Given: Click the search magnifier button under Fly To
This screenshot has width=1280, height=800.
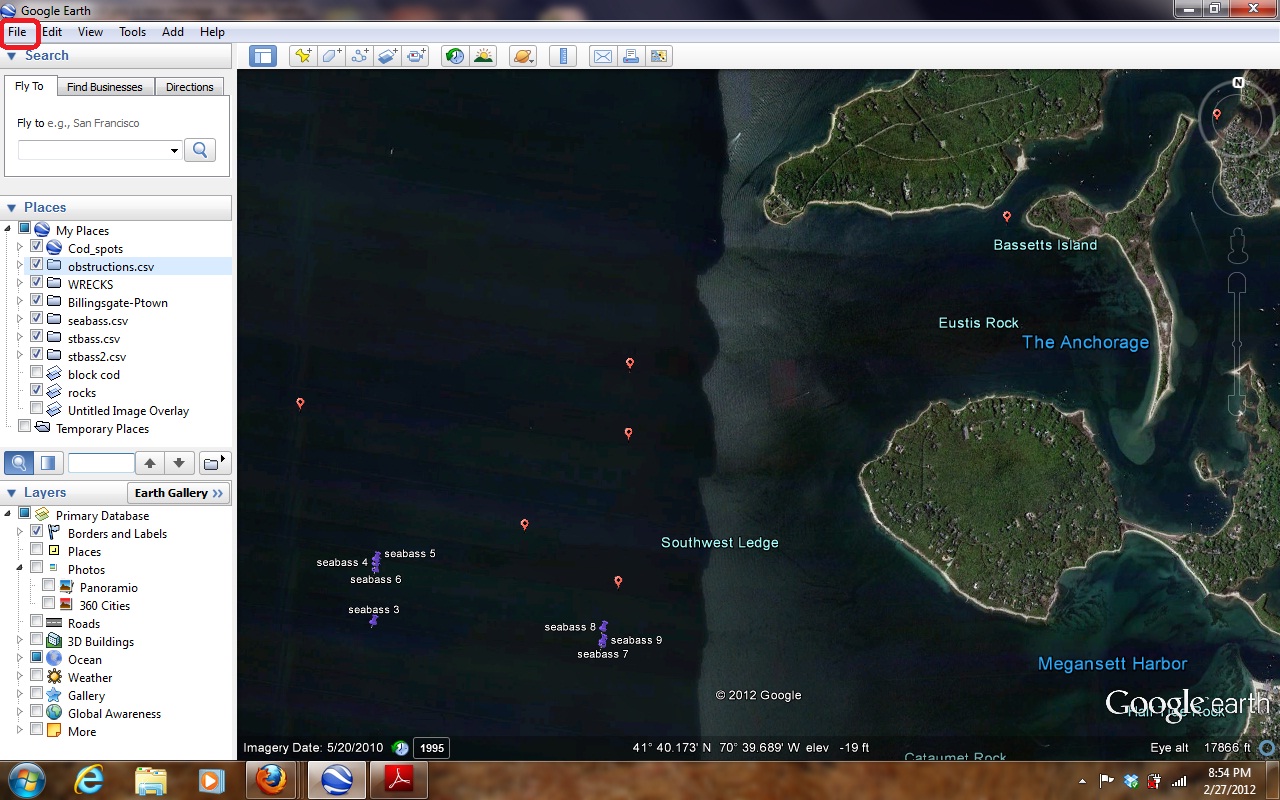Looking at the screenshot, I should (200, 150).
